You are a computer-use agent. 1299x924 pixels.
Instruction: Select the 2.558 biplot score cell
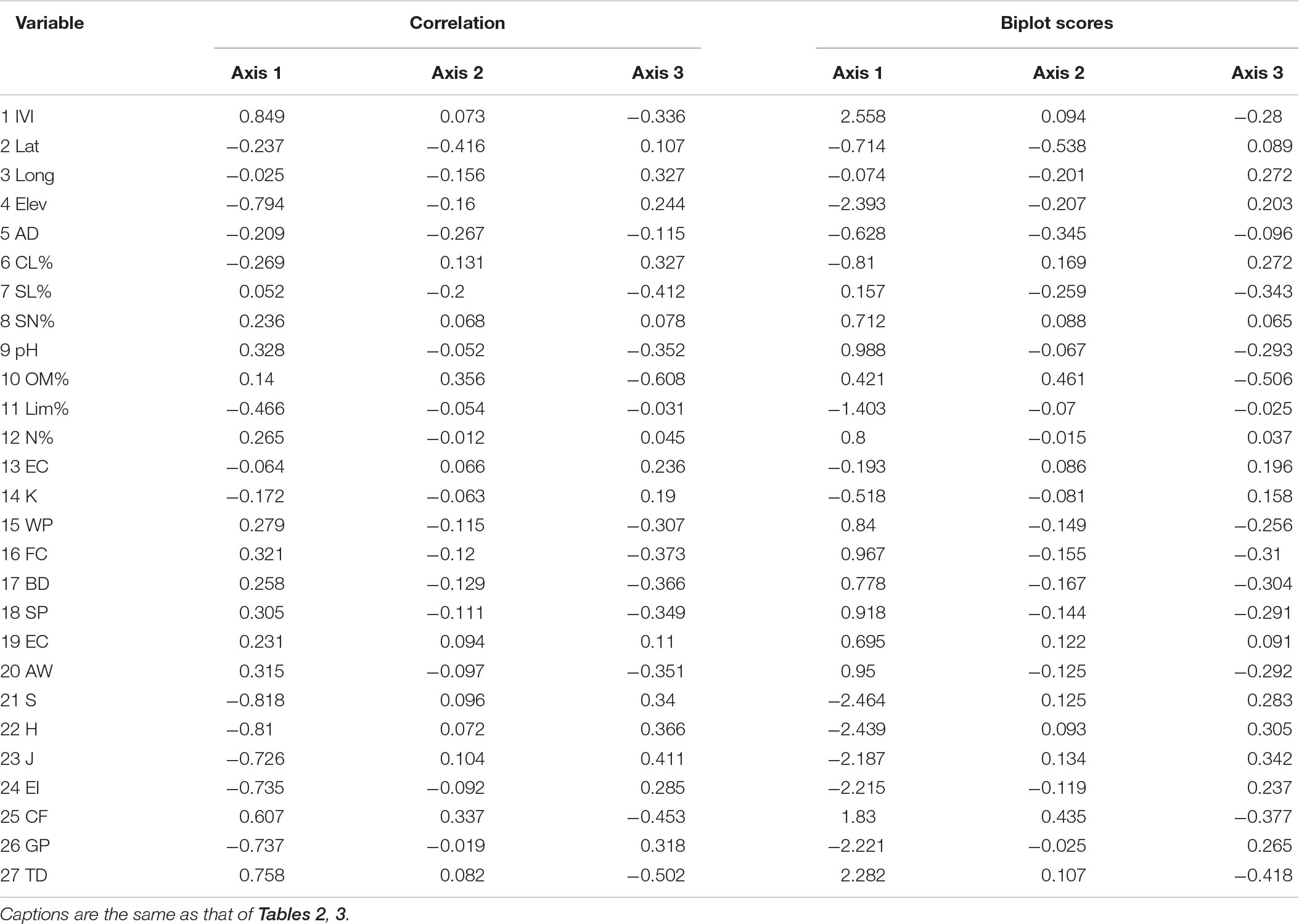[863, 117]
